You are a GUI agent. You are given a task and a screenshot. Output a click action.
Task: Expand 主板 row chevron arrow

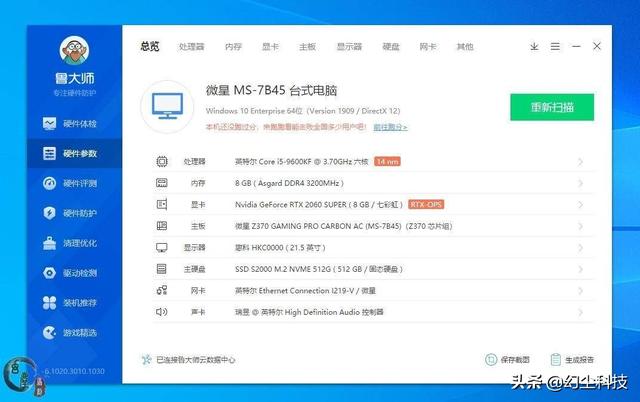[x=580, y=226]
